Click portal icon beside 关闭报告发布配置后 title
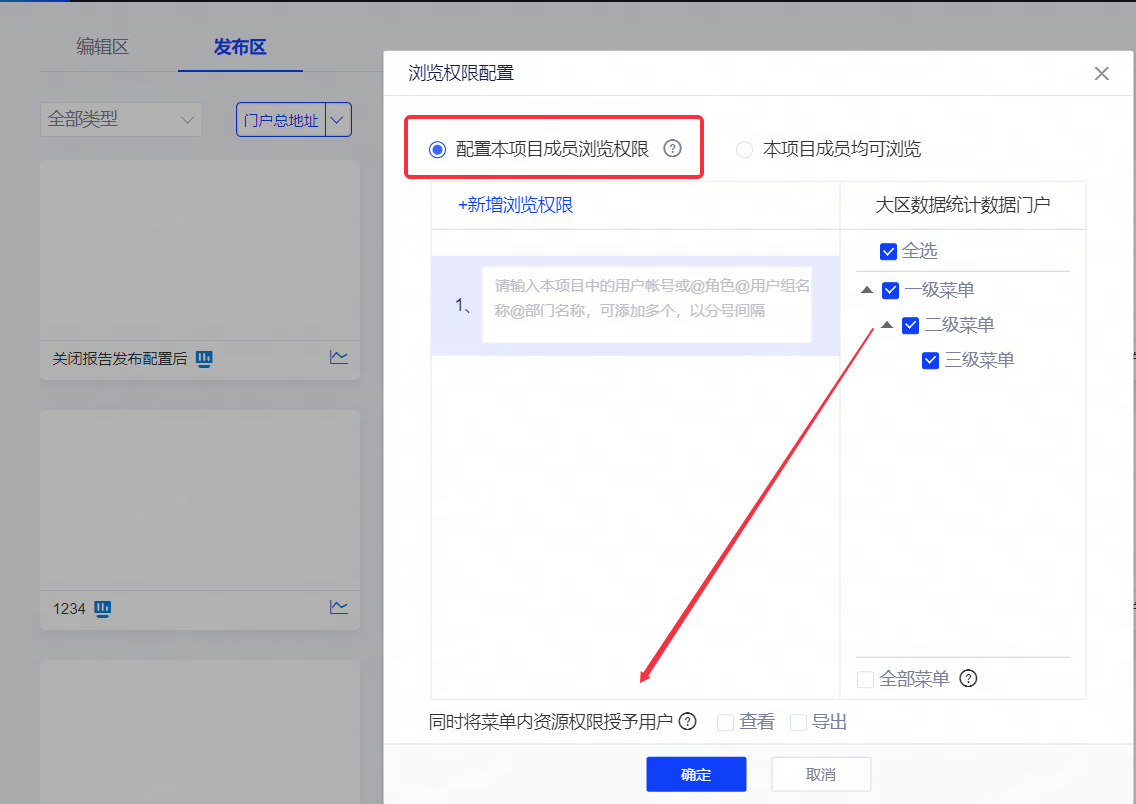The width and height of the screenshot is (1136, 804). coord(204,358)
